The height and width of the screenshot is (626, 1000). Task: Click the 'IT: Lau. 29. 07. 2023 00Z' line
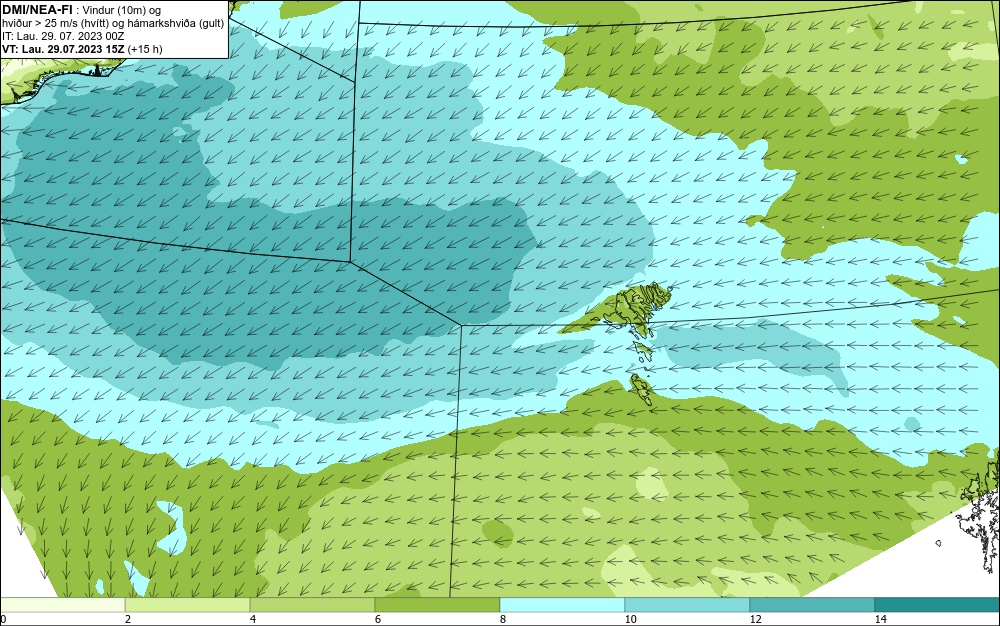[63, 36]
